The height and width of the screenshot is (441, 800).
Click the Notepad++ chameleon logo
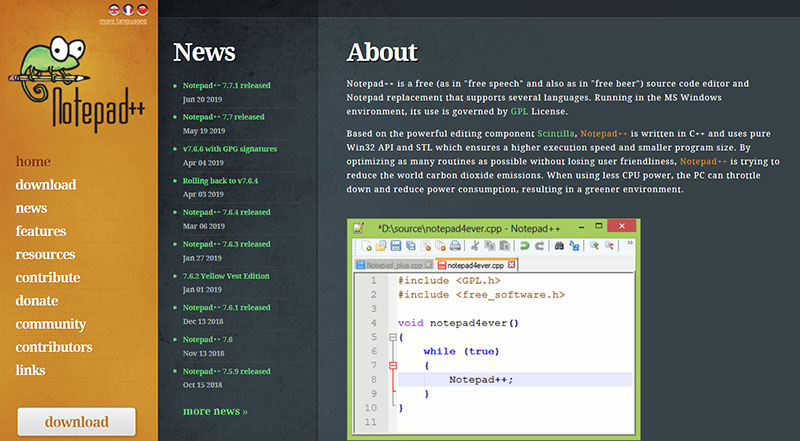pyautogui.click(x=78, y=83)
